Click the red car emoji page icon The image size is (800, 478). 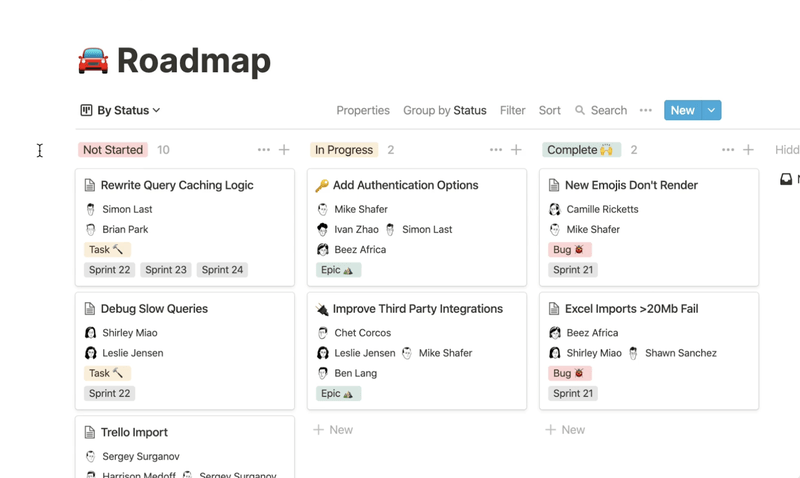pyautogui.click(x=93, y=61)
